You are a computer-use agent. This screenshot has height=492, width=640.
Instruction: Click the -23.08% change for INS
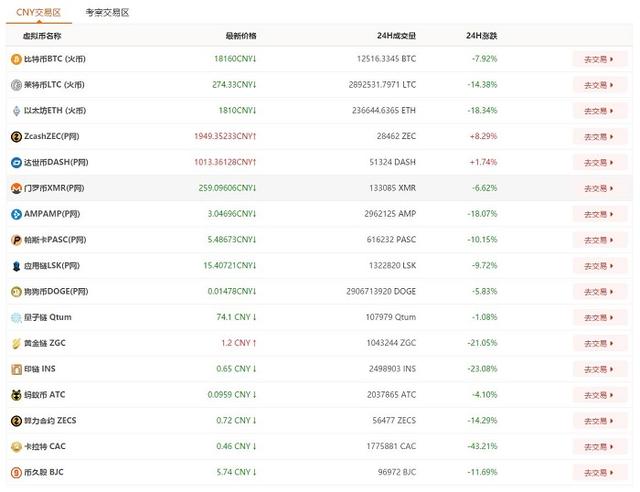click(482, 369)
